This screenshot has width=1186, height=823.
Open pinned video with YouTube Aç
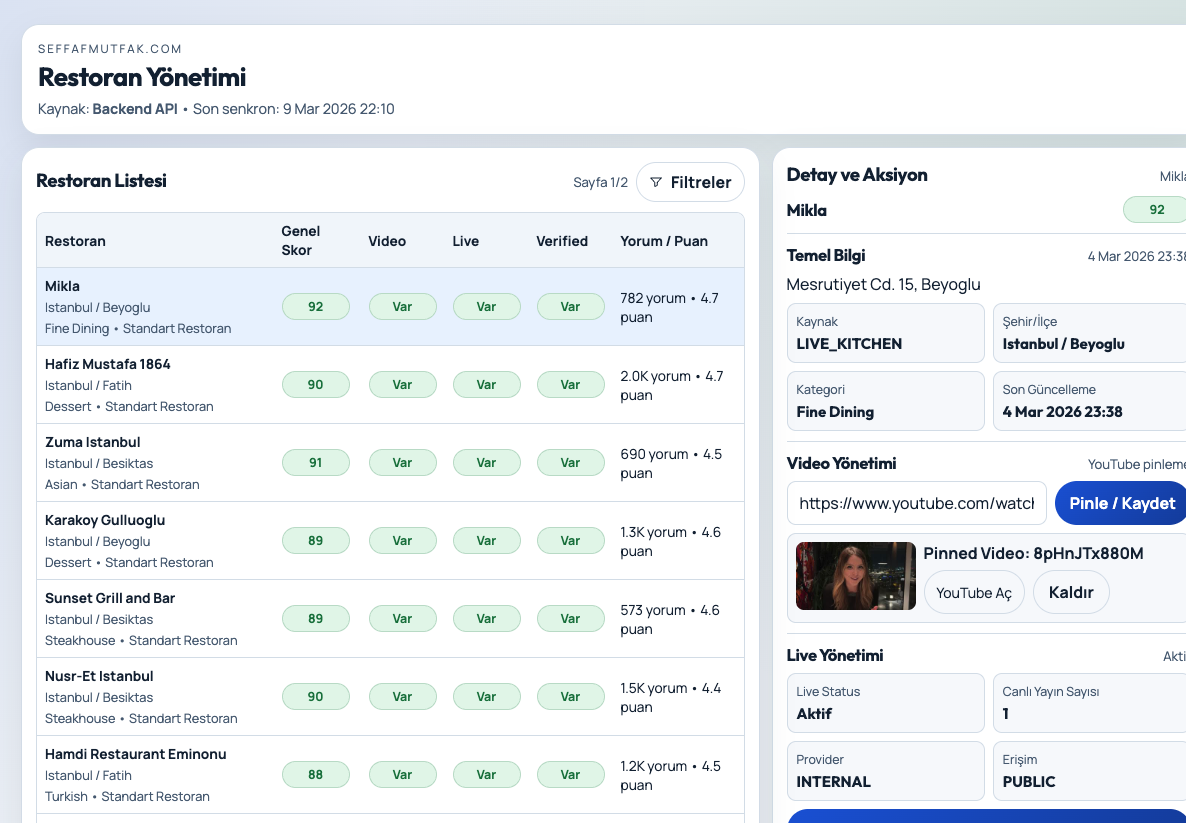click(x=973, y=592)
